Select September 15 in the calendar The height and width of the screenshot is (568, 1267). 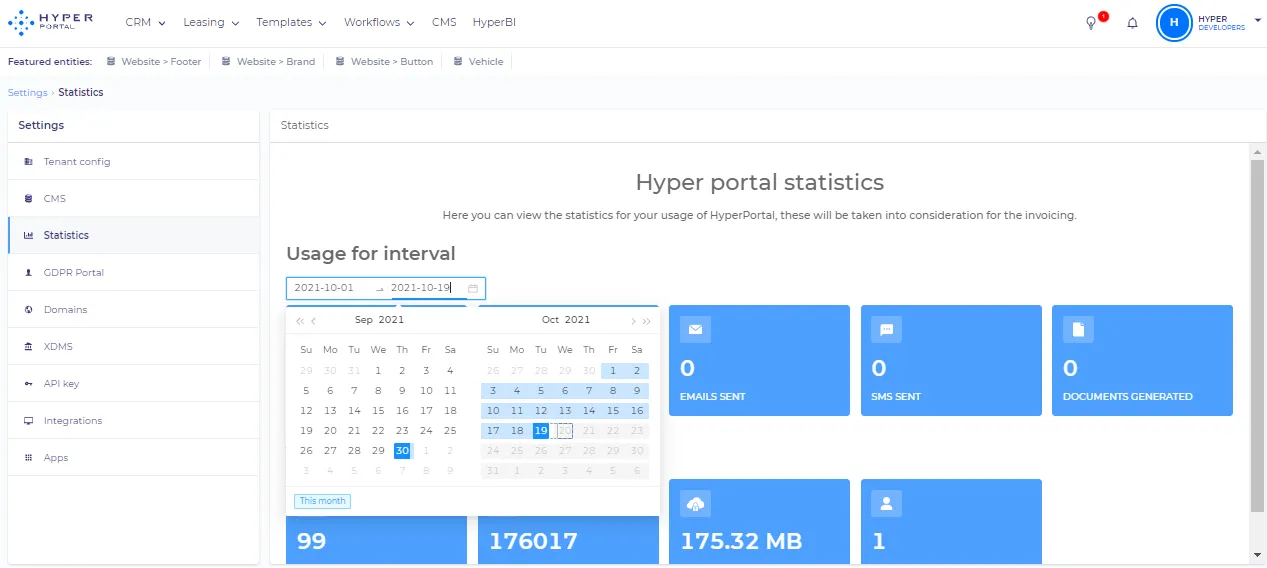[x=378, y=411]
